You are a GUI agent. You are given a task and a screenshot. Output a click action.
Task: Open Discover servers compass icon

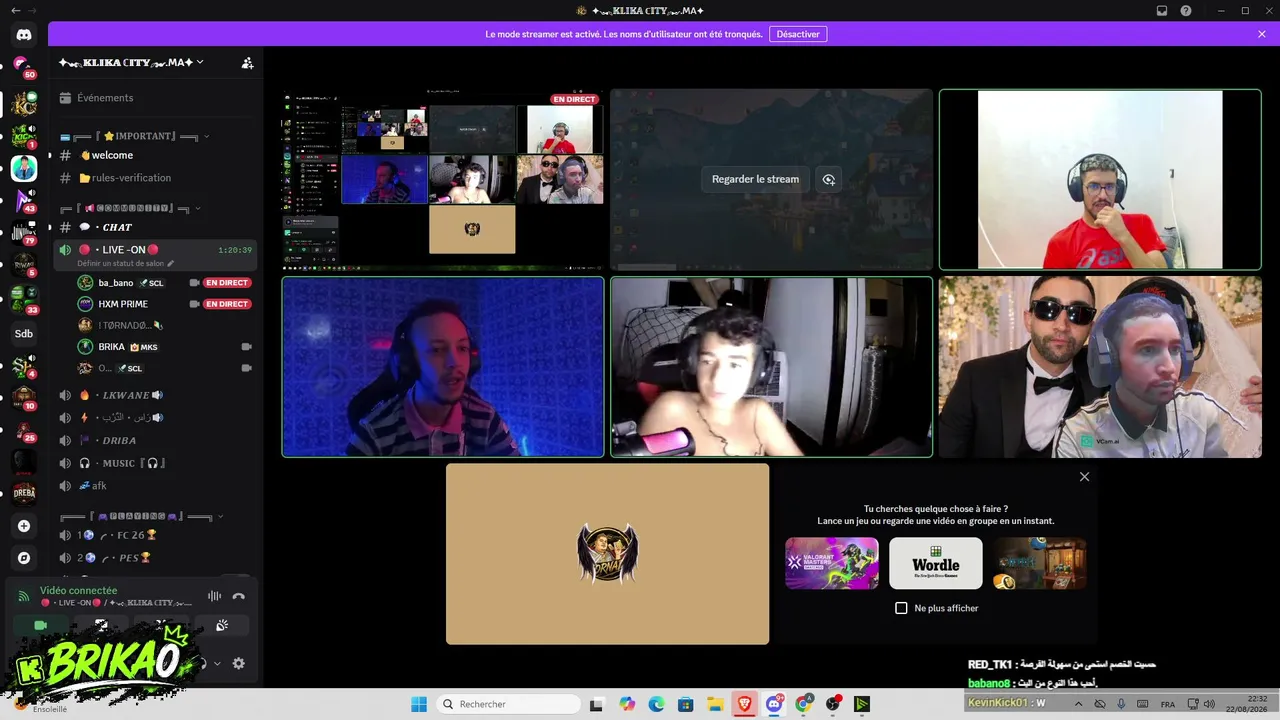point(24,558)
